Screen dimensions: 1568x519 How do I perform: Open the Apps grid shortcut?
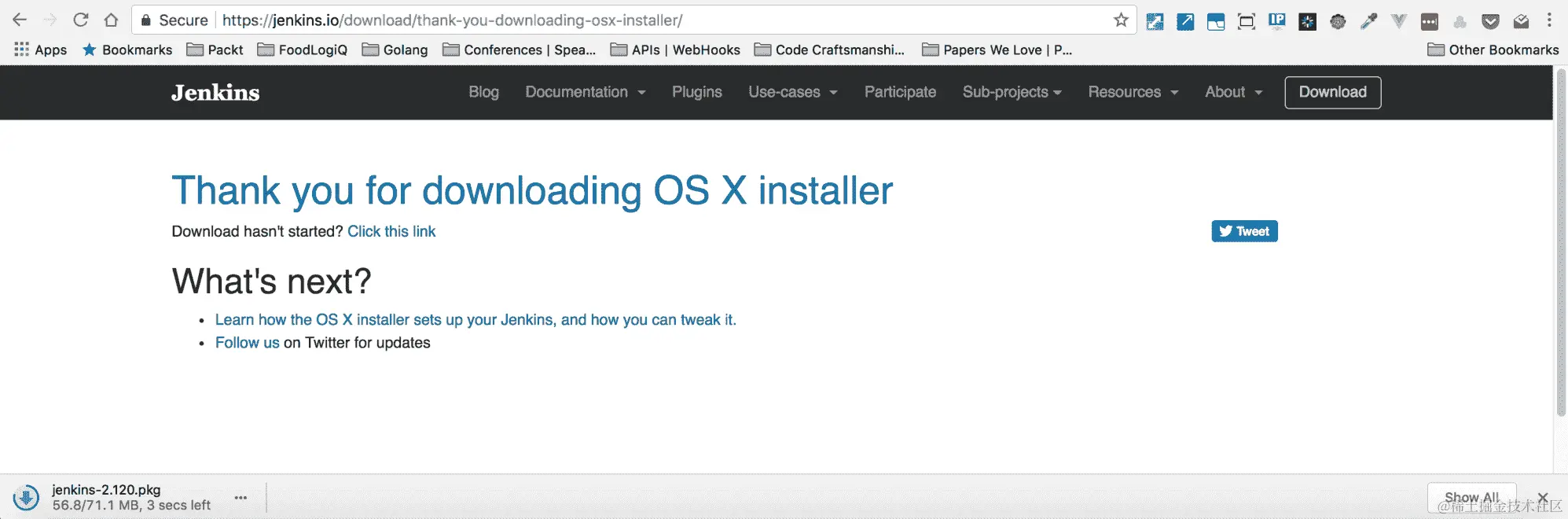tap(41, 50)
